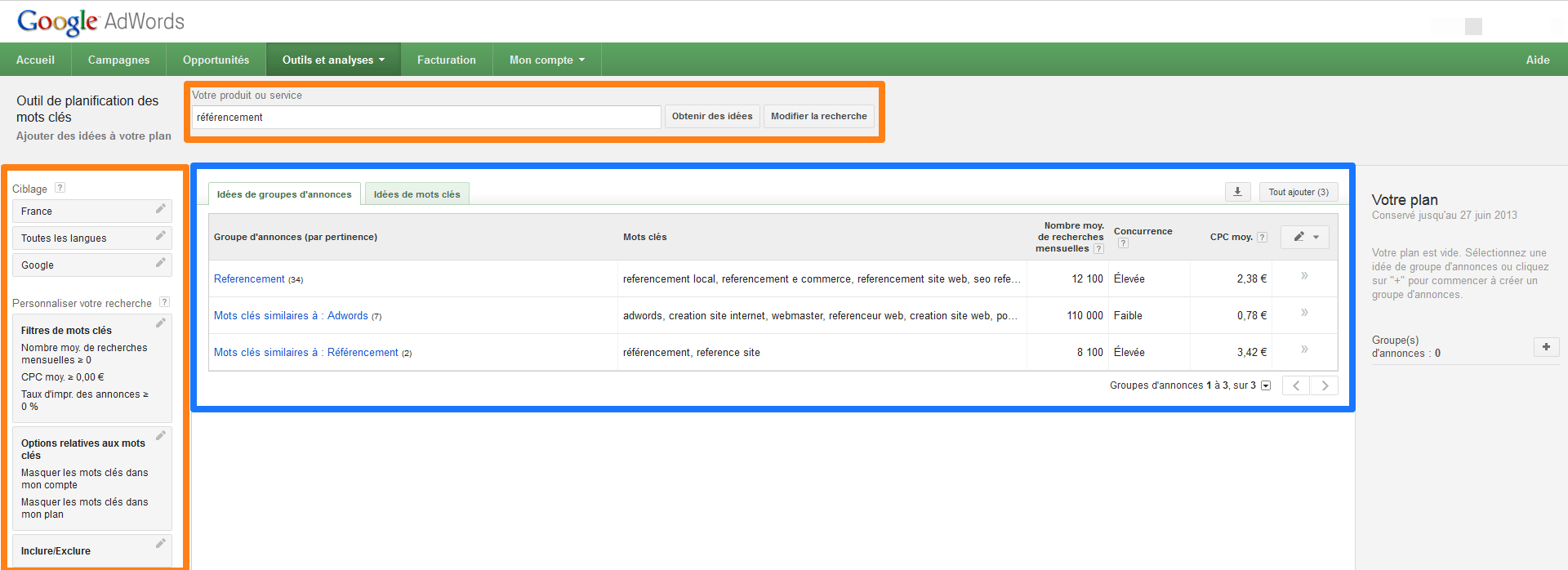Viewport: 1568px width, 570px height.
Task: Edit Filtres de mots clés pencil
Action: [161, 323]
